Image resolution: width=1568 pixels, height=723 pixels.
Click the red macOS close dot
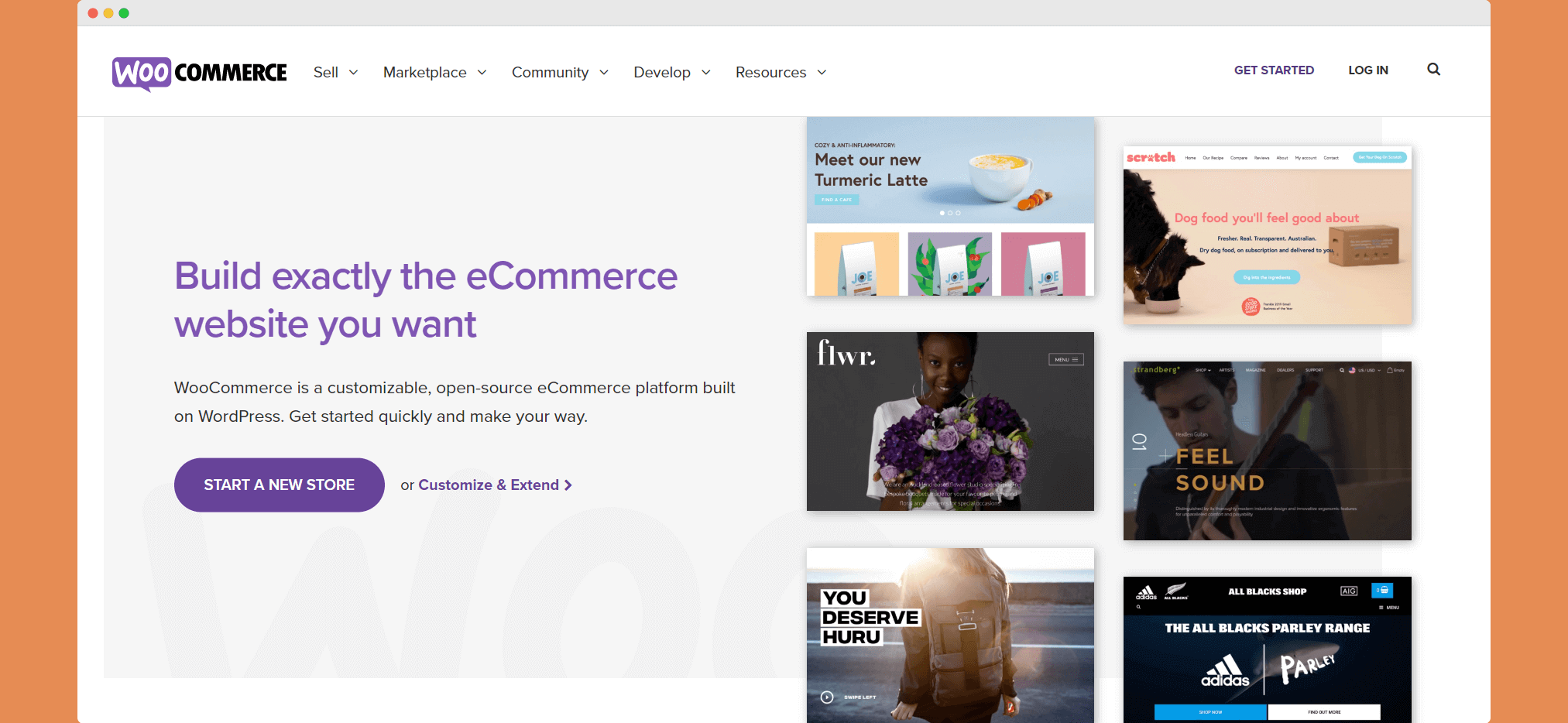[x=93, y=13]
